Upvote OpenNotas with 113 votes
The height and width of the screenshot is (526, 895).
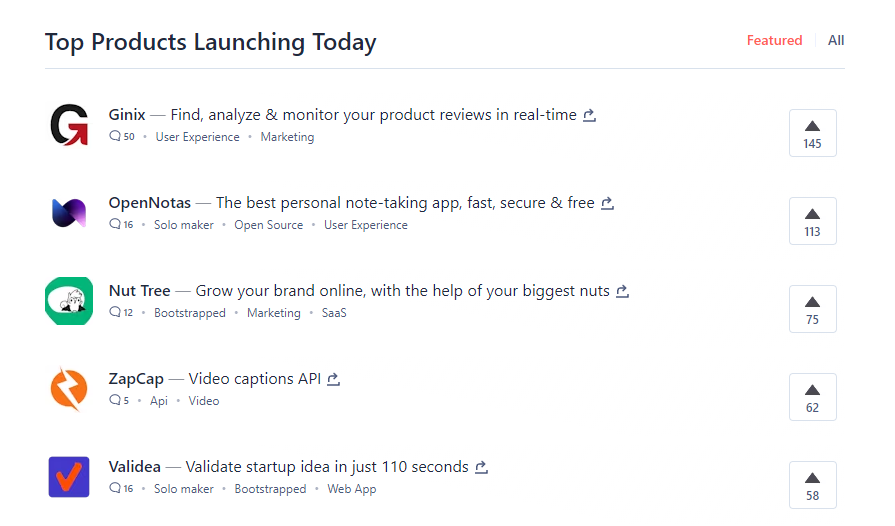812,221
